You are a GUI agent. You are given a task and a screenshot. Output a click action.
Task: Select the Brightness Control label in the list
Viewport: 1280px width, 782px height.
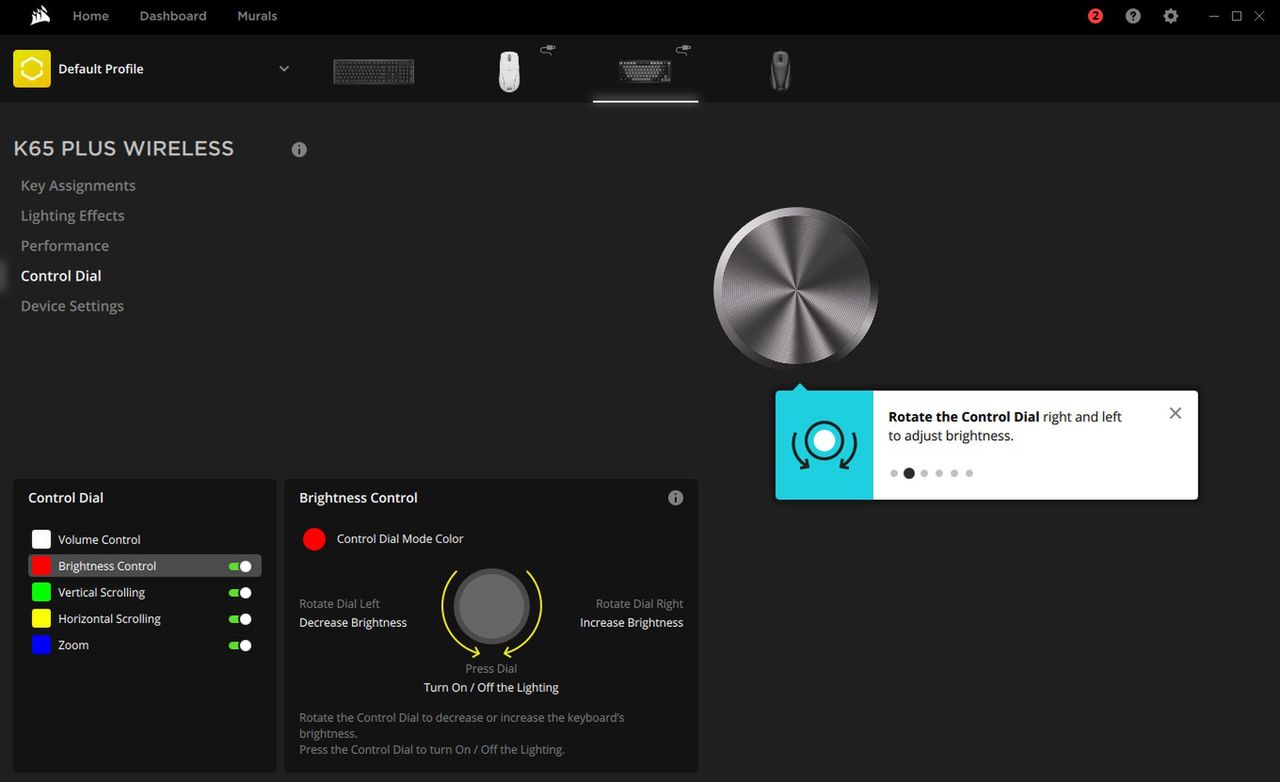click(107, 566)
